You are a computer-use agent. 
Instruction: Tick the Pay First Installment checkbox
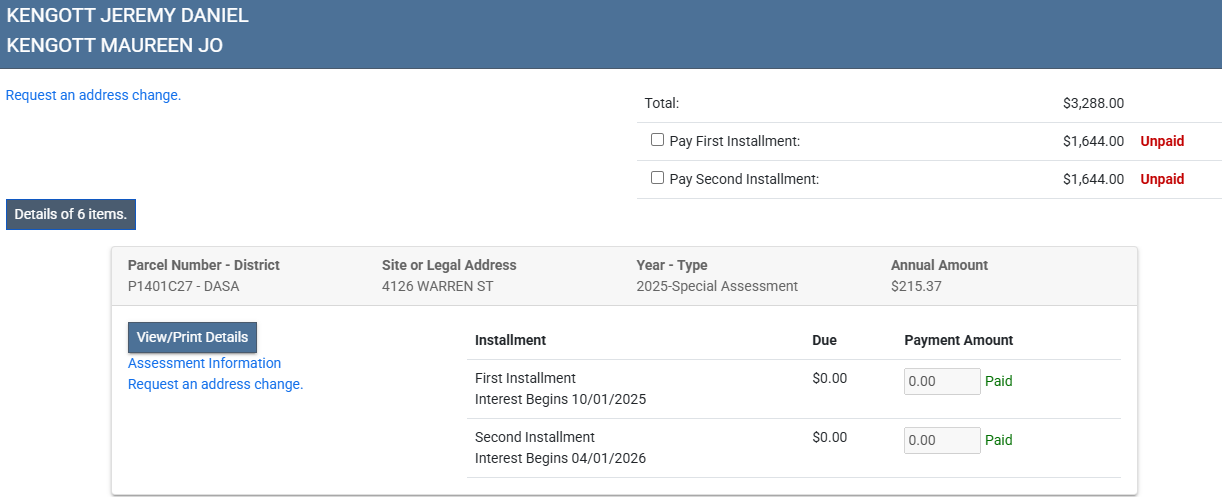point(657,141)
